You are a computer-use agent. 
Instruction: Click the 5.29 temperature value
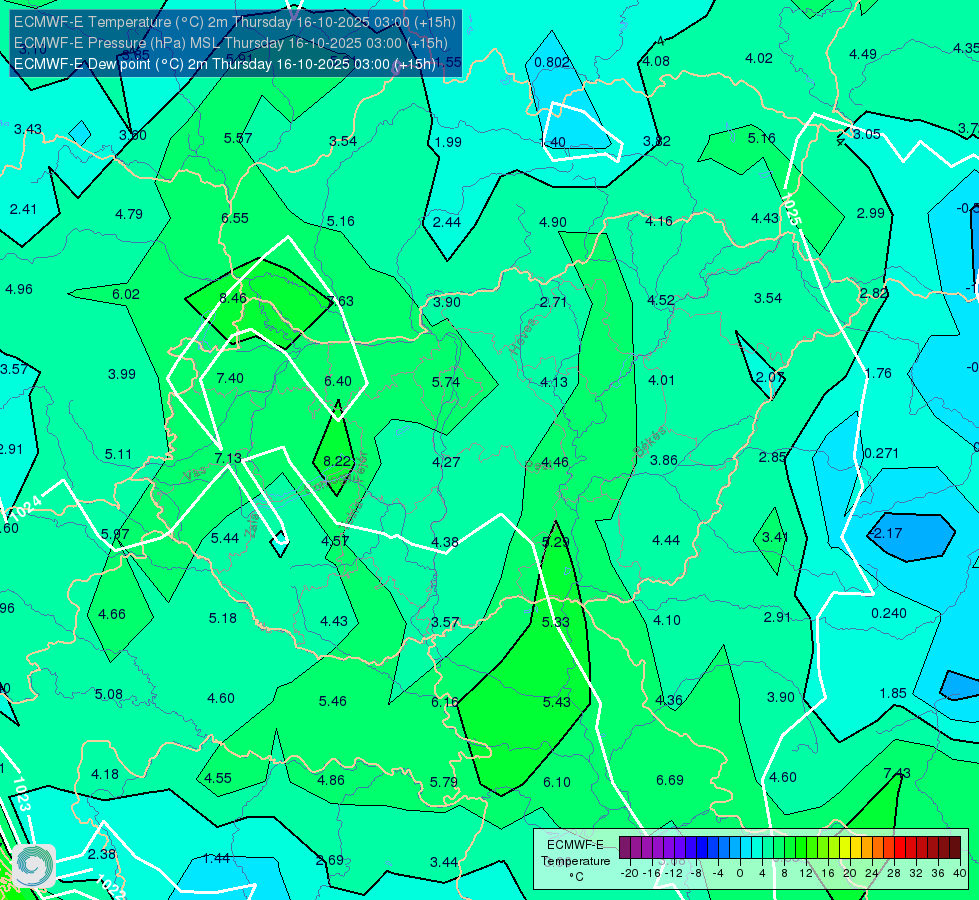coord(555,542)
